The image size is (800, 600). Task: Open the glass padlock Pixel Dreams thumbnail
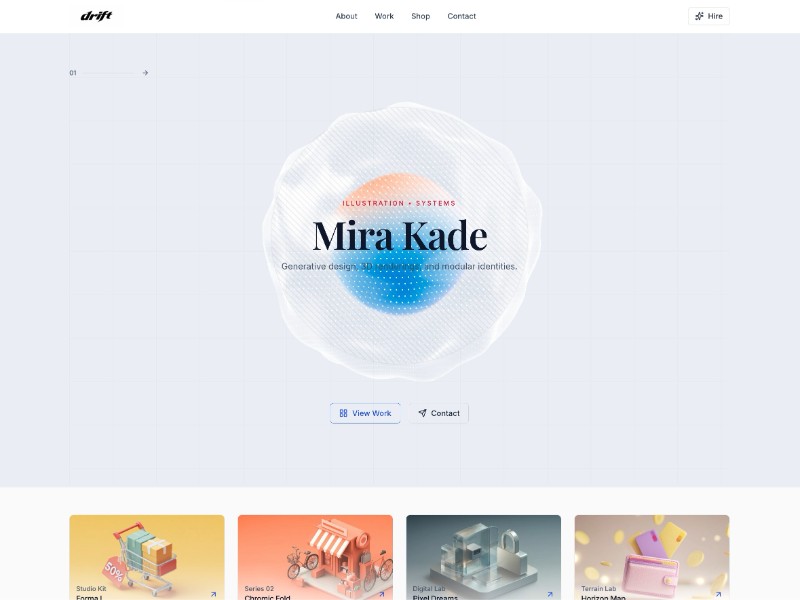(x=484, y=558)
